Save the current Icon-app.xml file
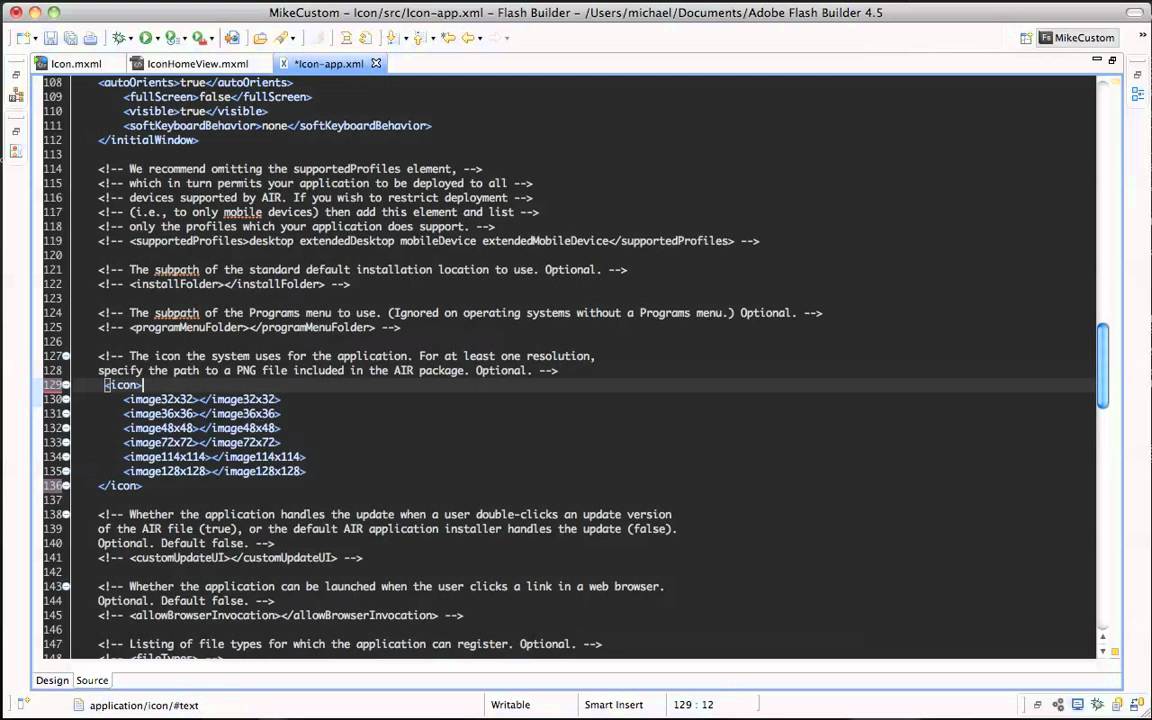1152x720 pixels. click(49, 38)
